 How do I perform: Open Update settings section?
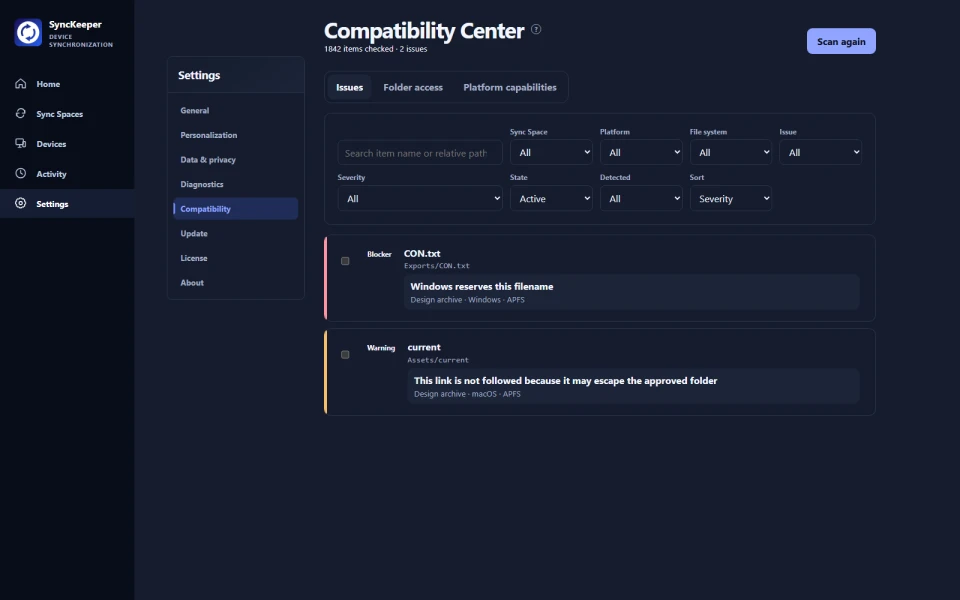236,233
